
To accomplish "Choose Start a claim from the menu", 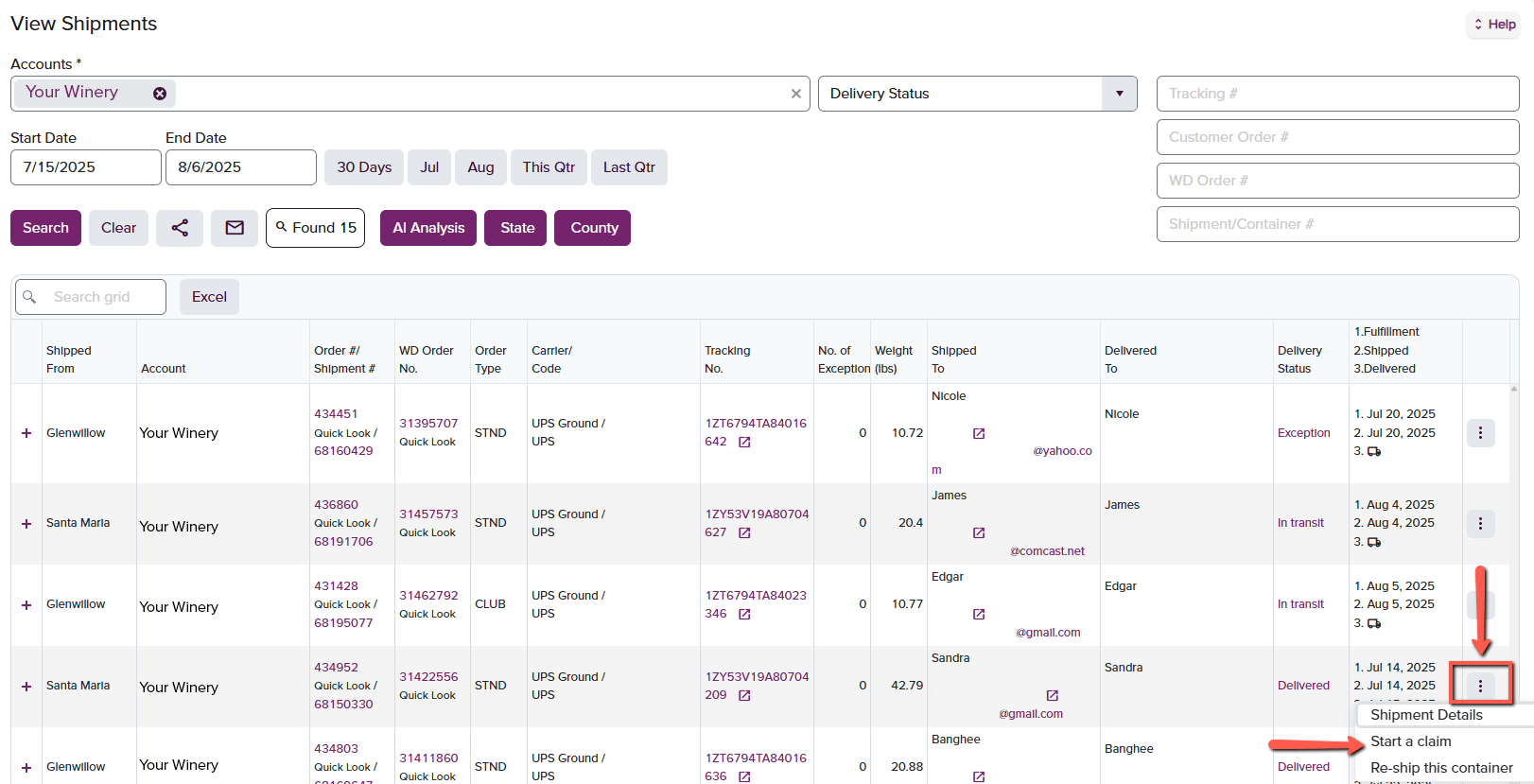I will (x=1410, y=741).
